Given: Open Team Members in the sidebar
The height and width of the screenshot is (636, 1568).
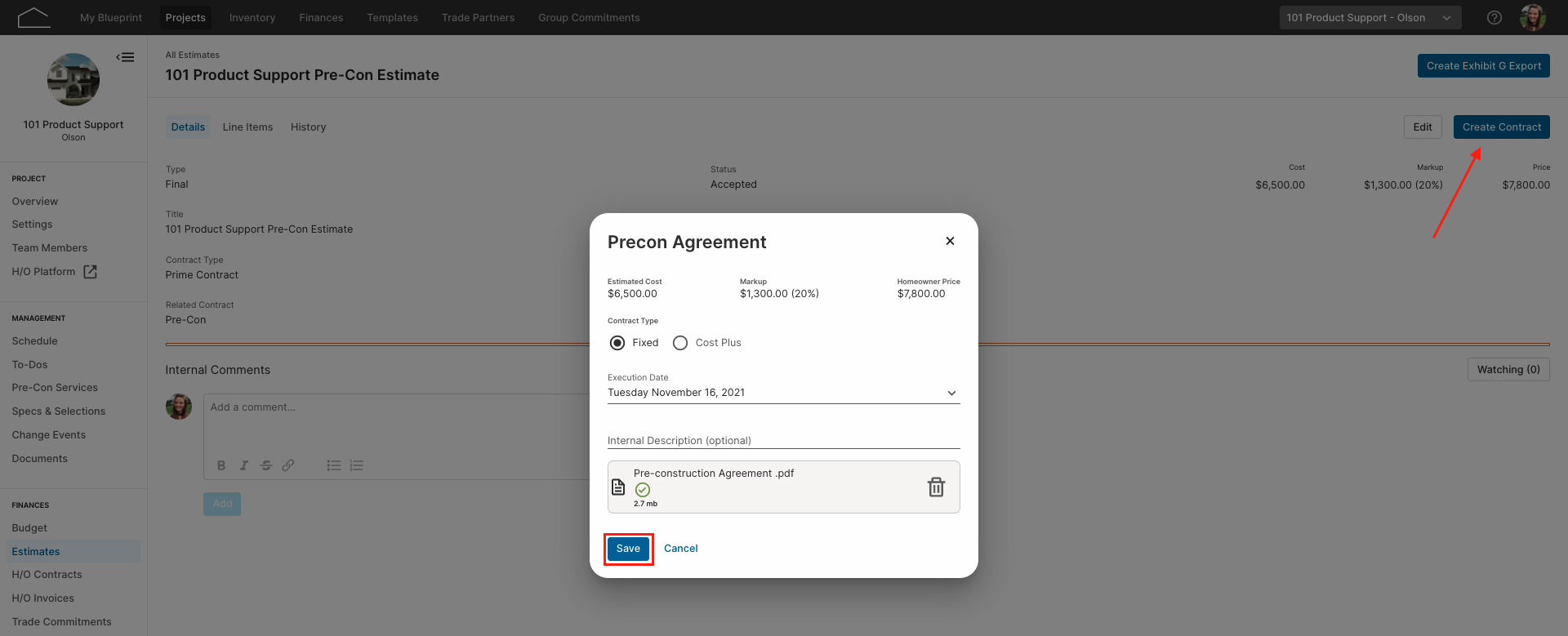Looking at the screenshot, I should tap(50, 248).
